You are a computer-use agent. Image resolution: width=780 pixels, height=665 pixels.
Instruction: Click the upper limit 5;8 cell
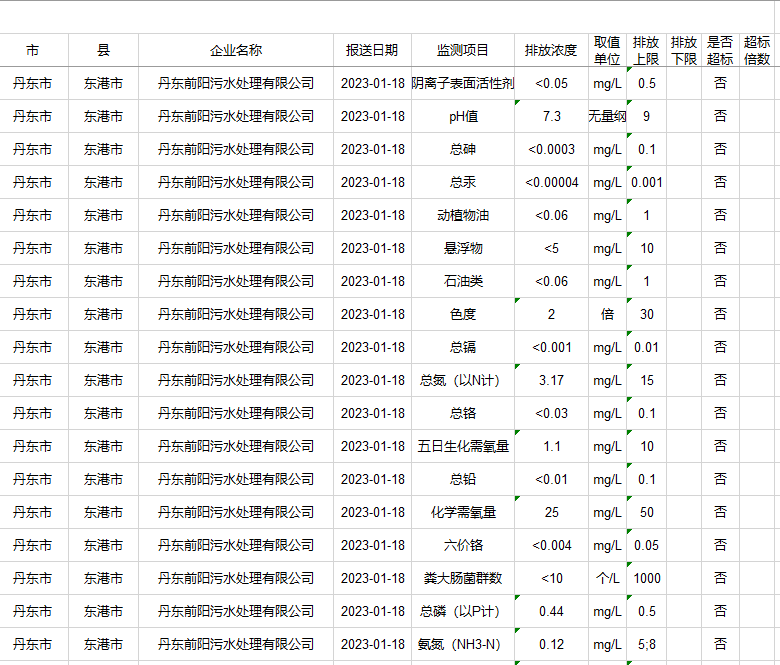[x=647, y=644]
